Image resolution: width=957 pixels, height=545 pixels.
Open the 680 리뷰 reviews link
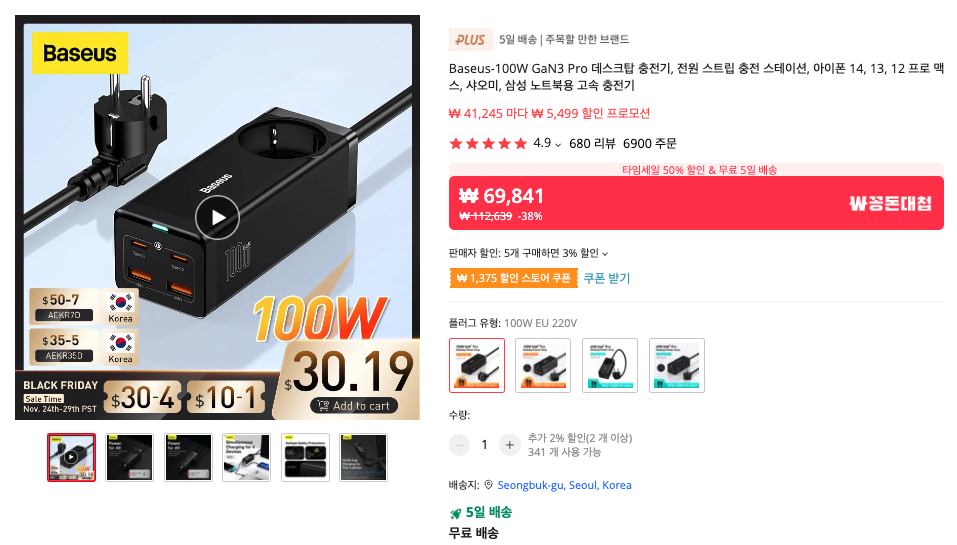click(592, 143)
